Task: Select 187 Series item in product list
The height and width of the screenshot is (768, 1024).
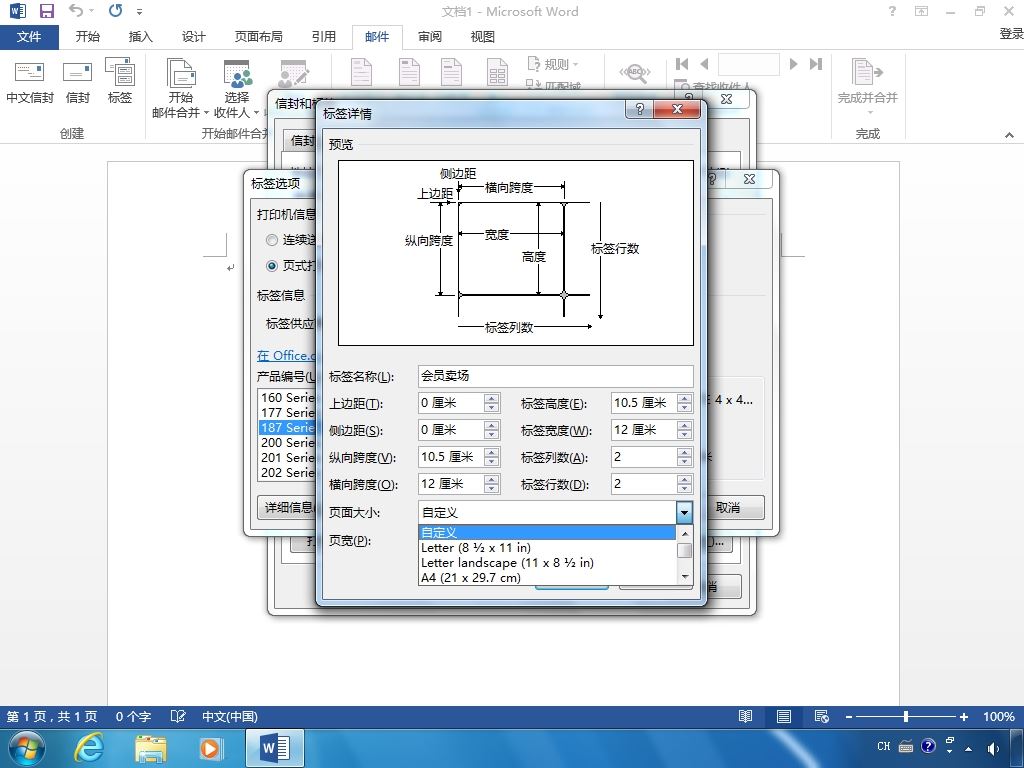Action: 287,428
